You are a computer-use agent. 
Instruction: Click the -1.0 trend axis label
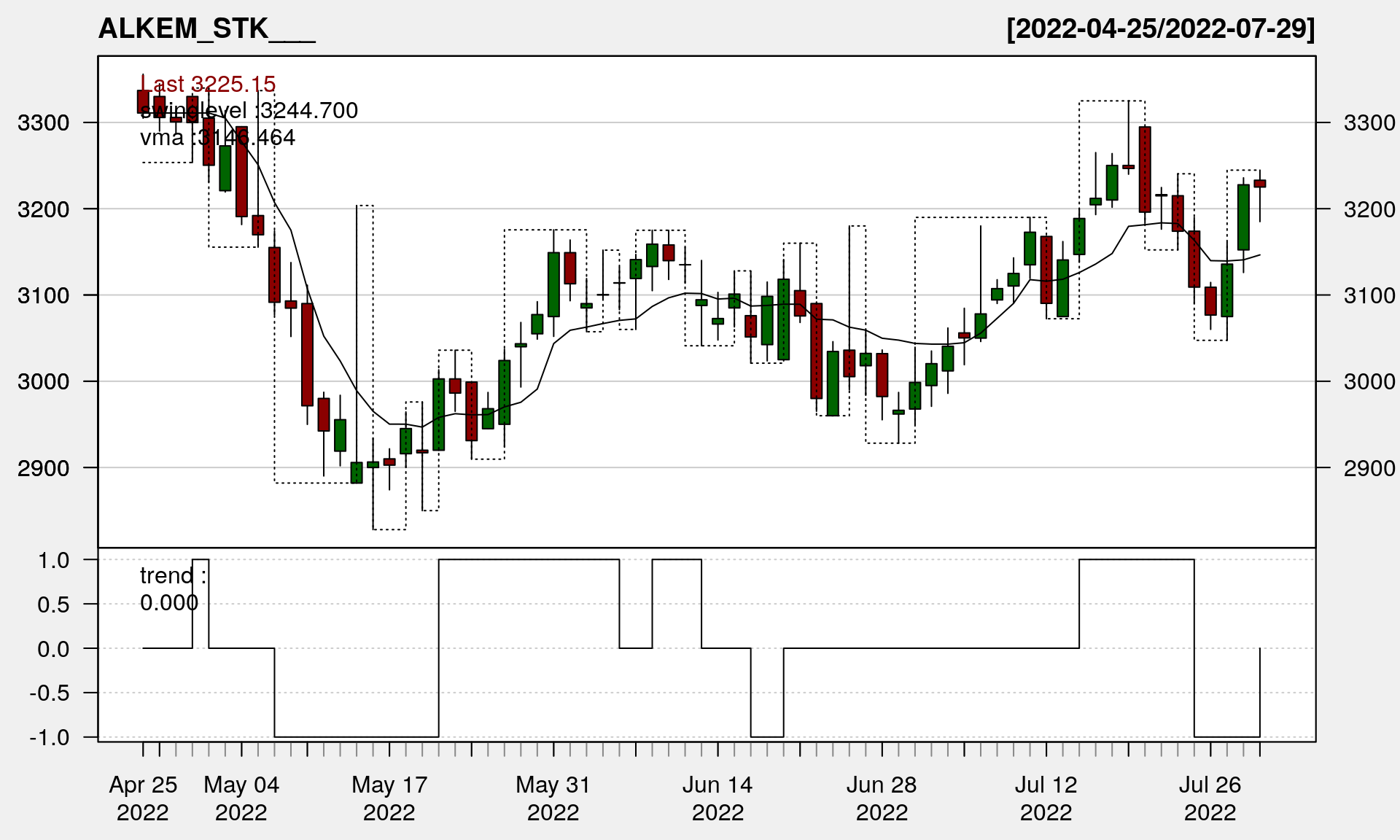50,737
